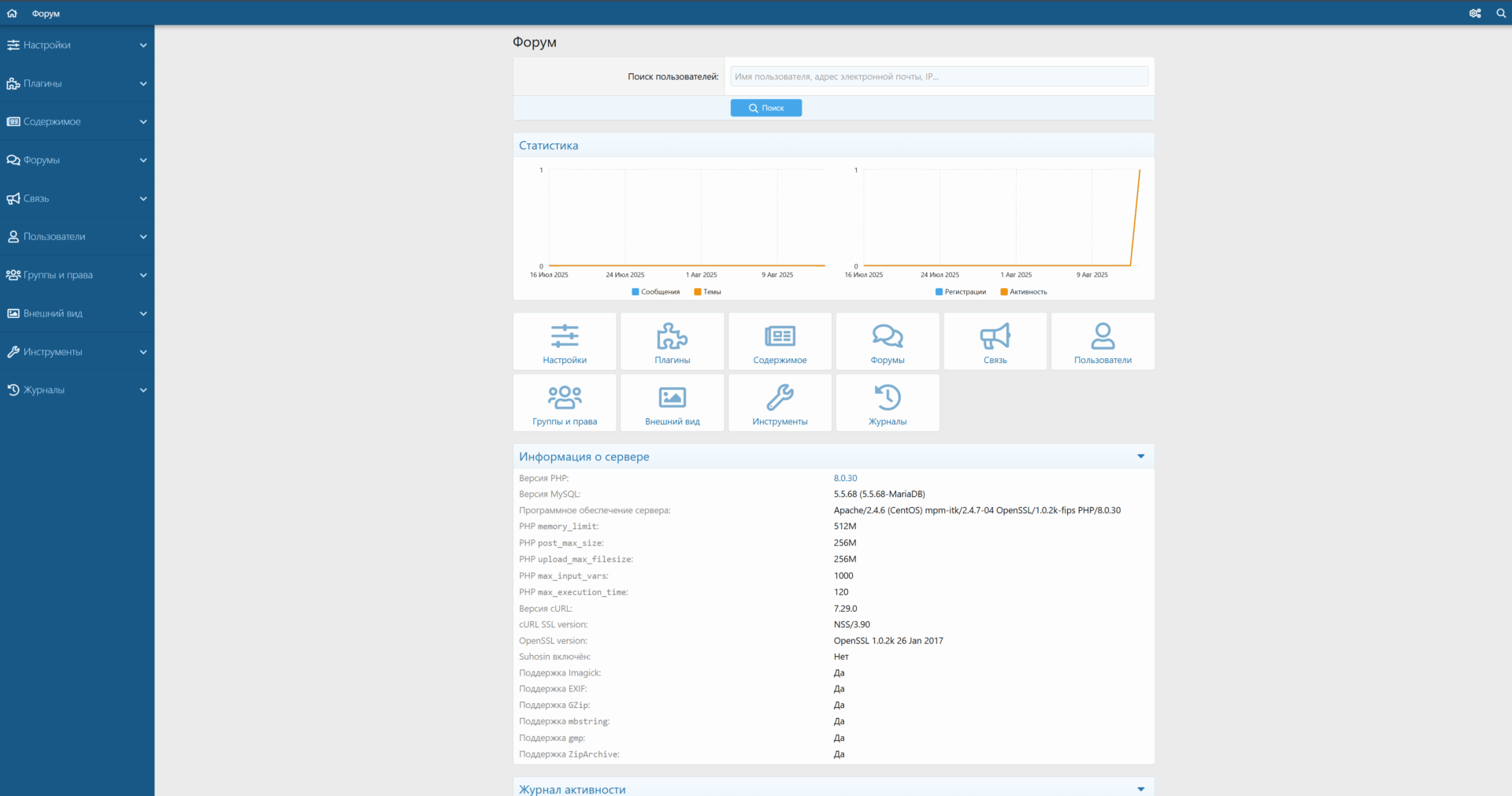Screen dimensions: 1512x796
Task: Open the Communication megaphone tile
Action: [995, 342]
